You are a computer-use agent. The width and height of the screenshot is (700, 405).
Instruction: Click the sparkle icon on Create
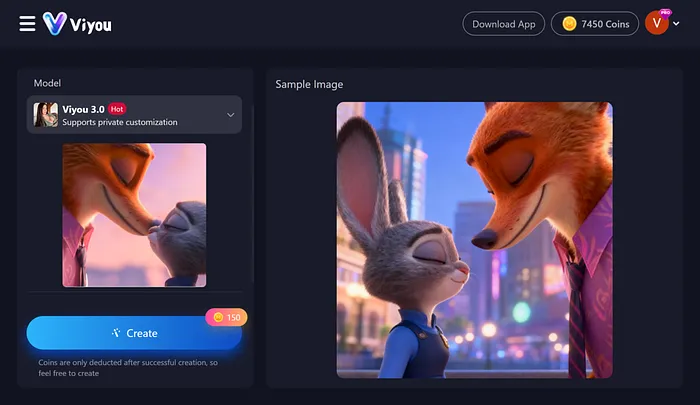[x=116, y=333]
